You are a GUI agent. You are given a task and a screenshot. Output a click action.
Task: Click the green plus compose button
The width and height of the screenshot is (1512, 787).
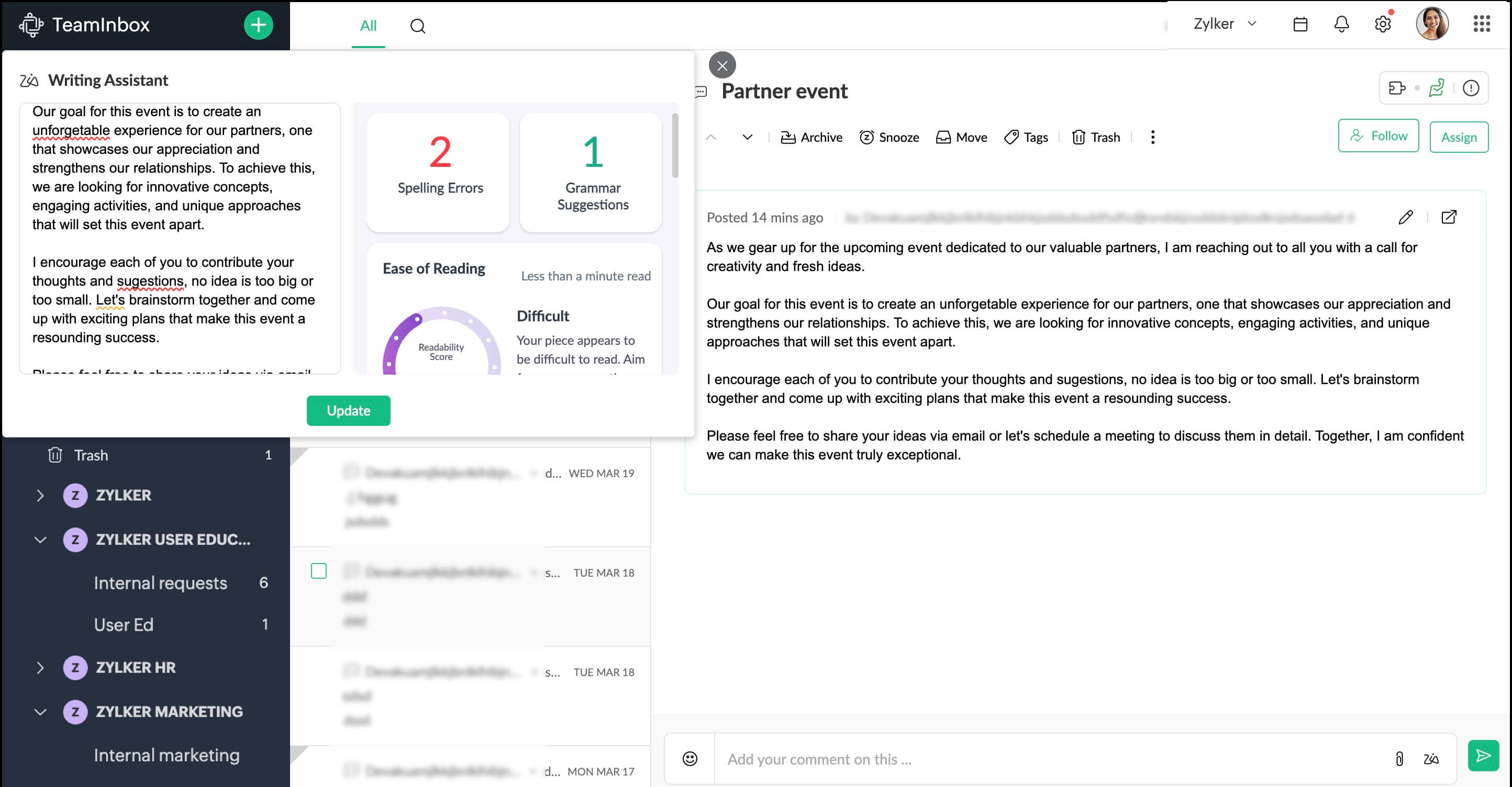(x=258, y=25)
